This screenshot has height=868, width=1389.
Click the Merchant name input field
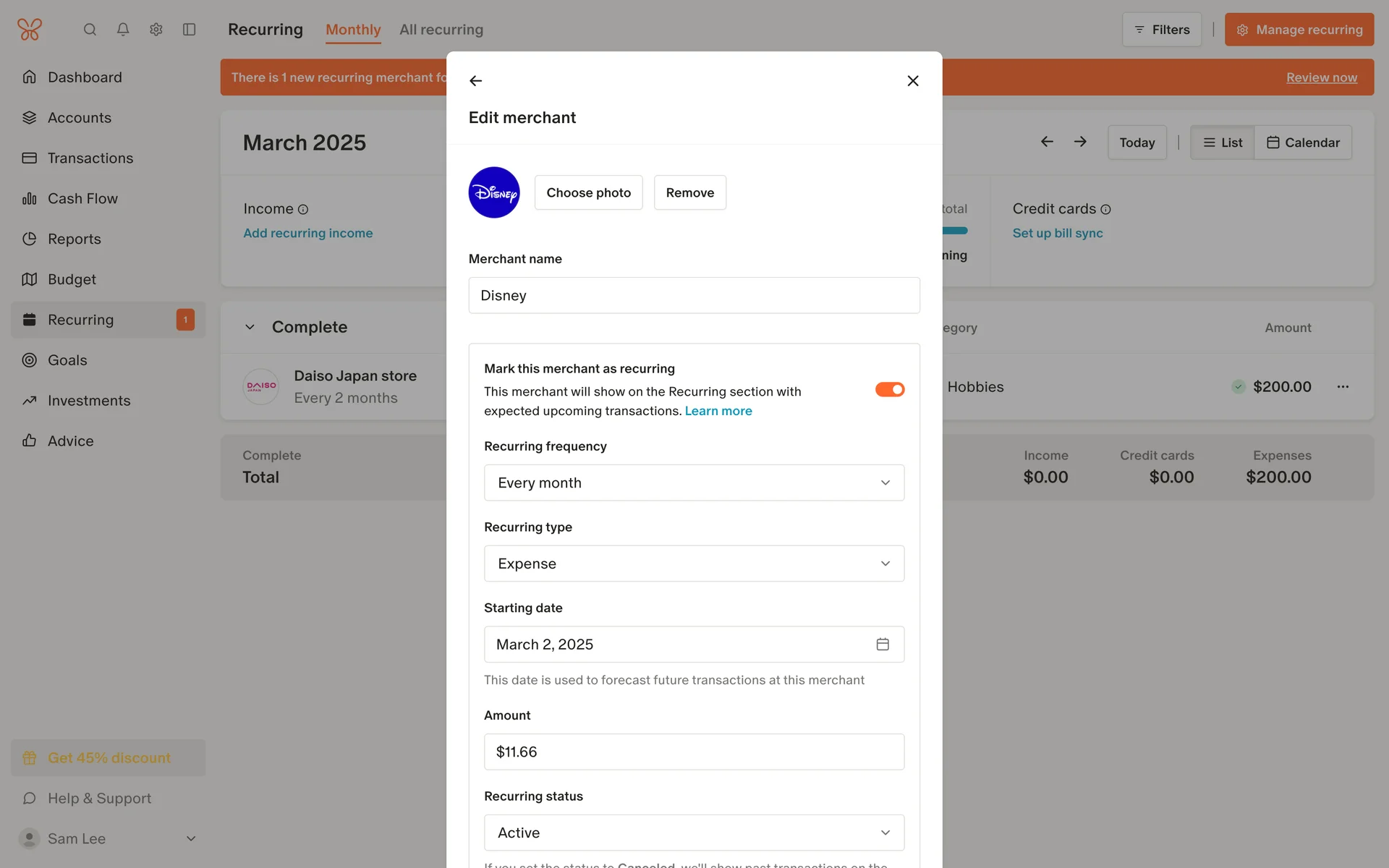tap(694, 295)
